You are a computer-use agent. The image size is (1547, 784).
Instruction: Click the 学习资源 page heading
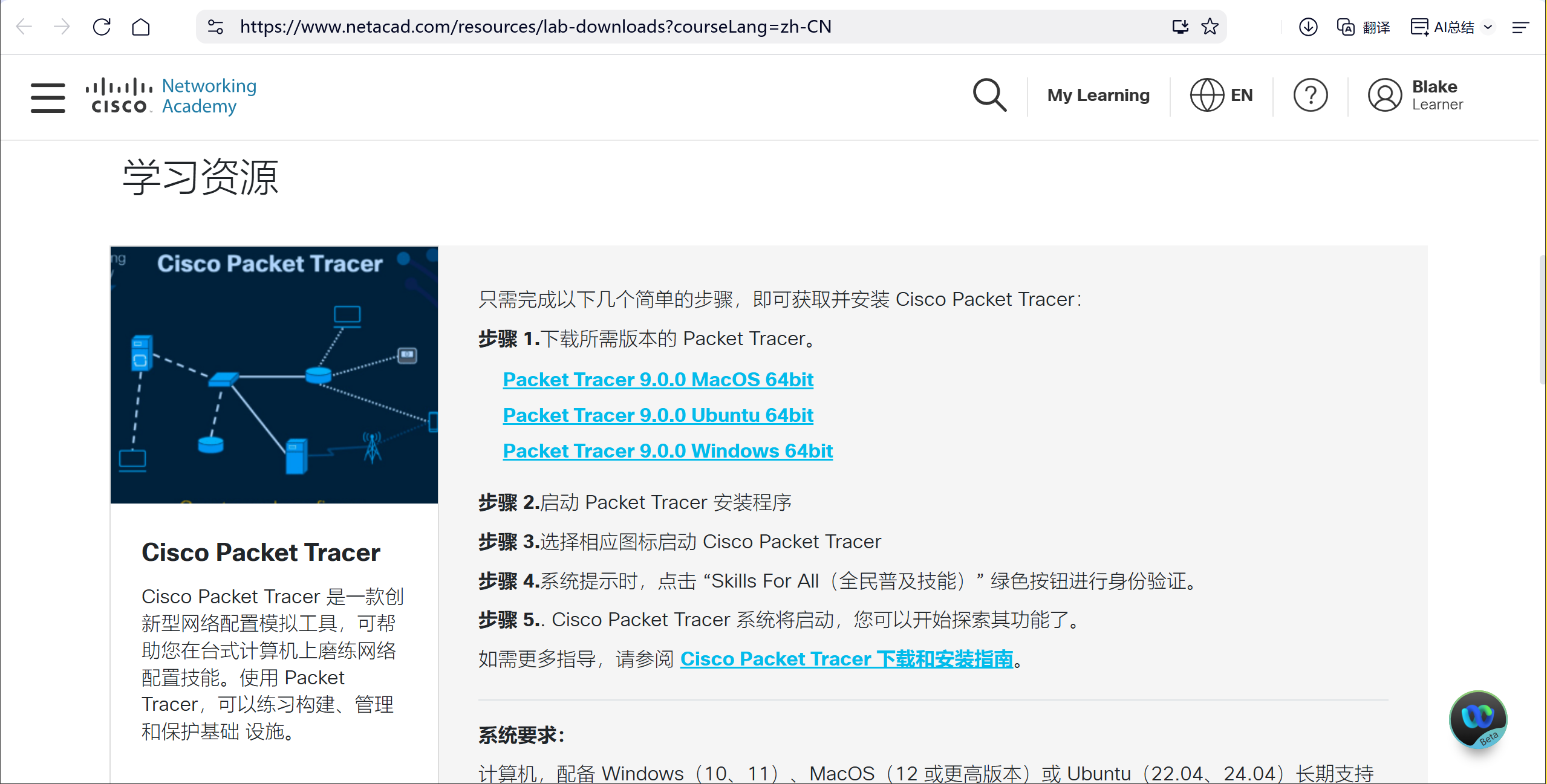(x=200, y=177)
